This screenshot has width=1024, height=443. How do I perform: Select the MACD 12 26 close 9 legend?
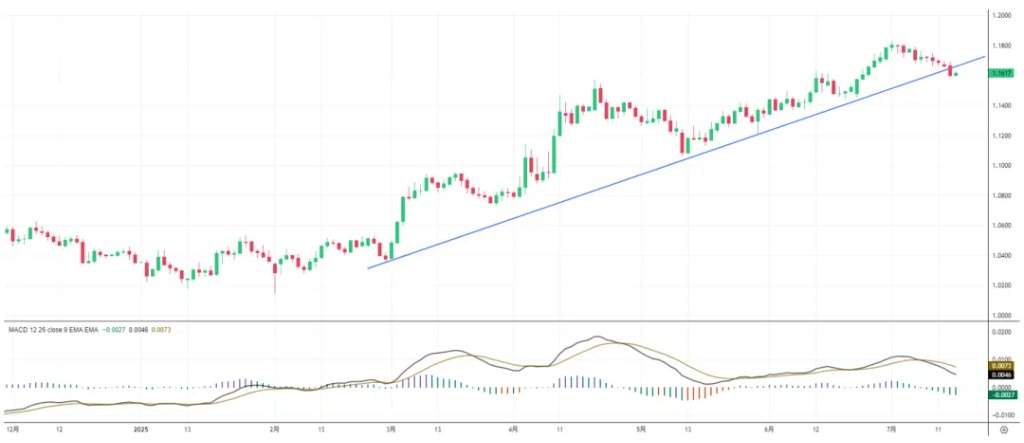[53, 331]
